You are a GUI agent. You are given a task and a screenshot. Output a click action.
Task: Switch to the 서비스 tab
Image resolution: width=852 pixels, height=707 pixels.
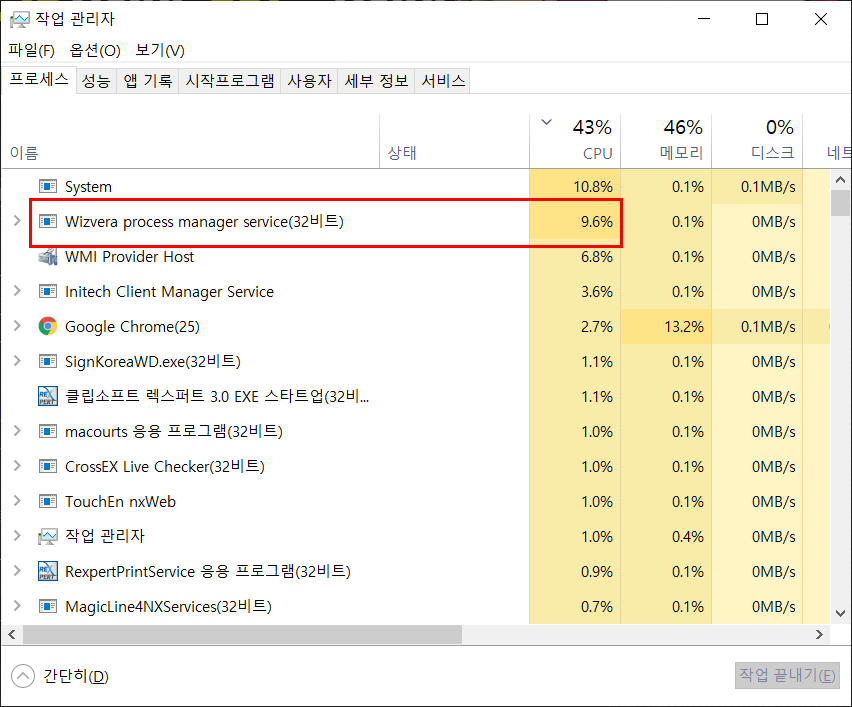[x=443, y=81]
